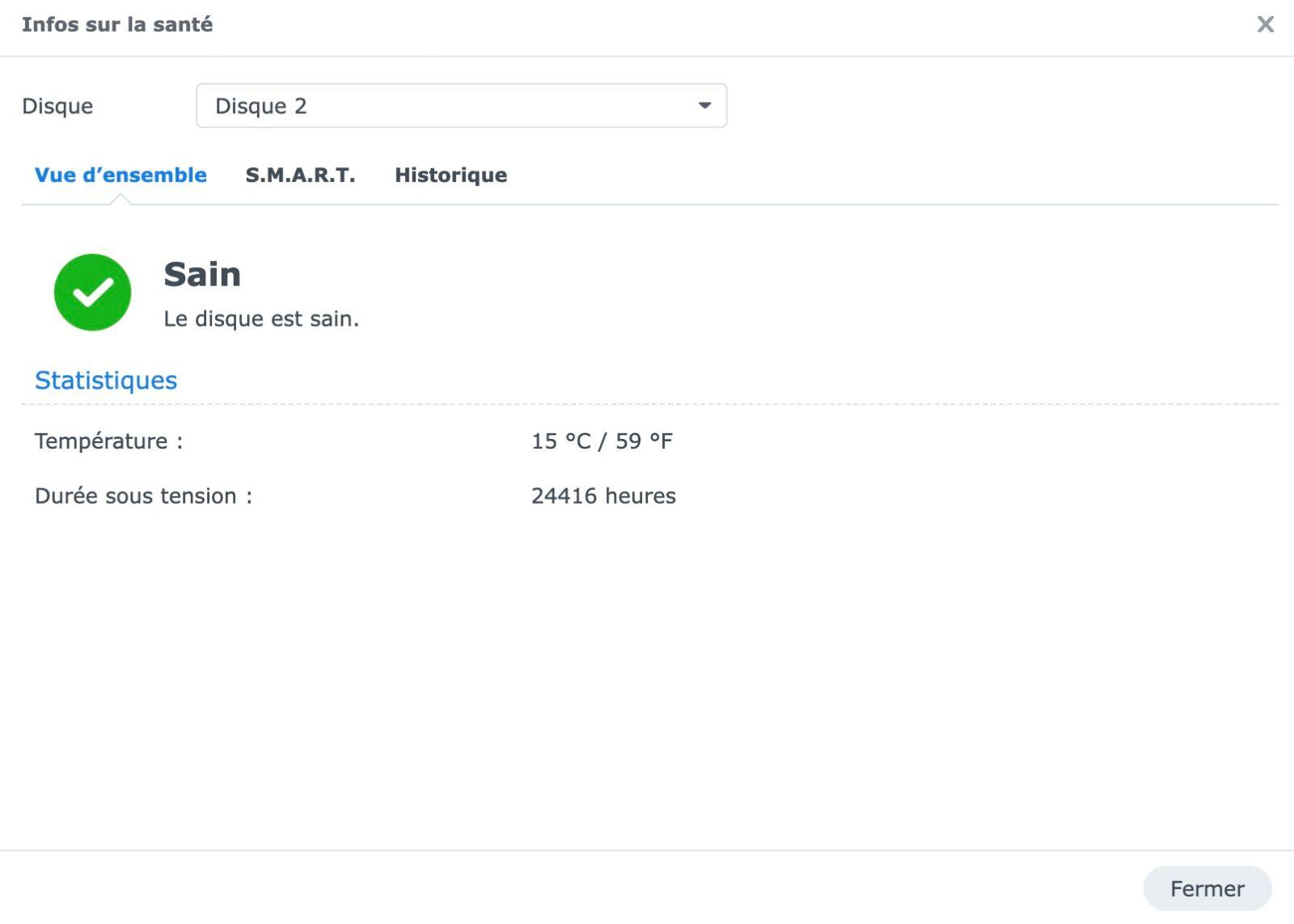1294x924 pixels.
Task: Switch to the Vue d'ensemble tab
Action: click(121, 175)
